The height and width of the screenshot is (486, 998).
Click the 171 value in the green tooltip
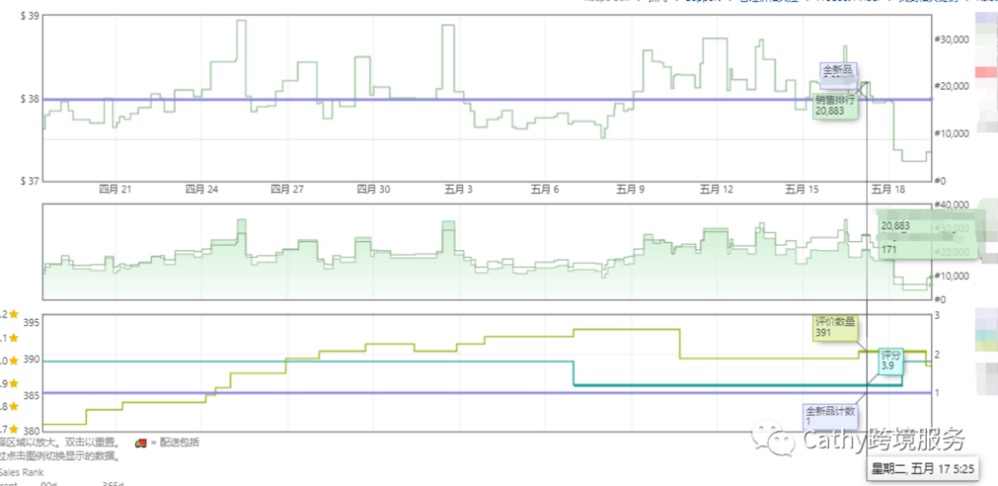point(889,250)
